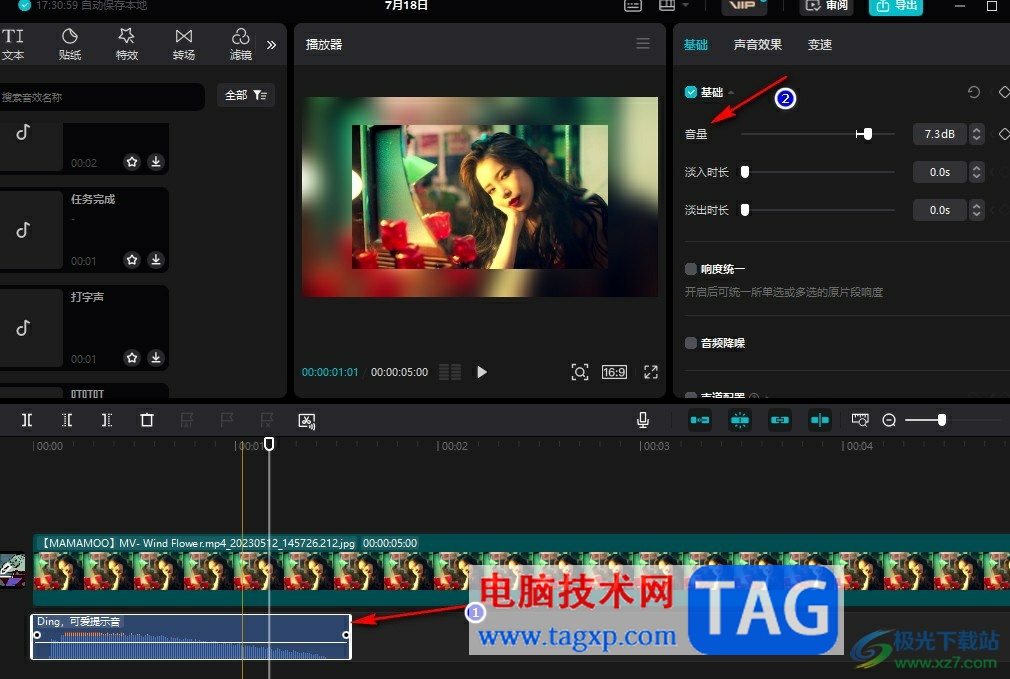Image resolution: width=1010 pixels, height=679 pixels.
Task: Open the 转场 transitions tab
Action: (x=184, y=44)
